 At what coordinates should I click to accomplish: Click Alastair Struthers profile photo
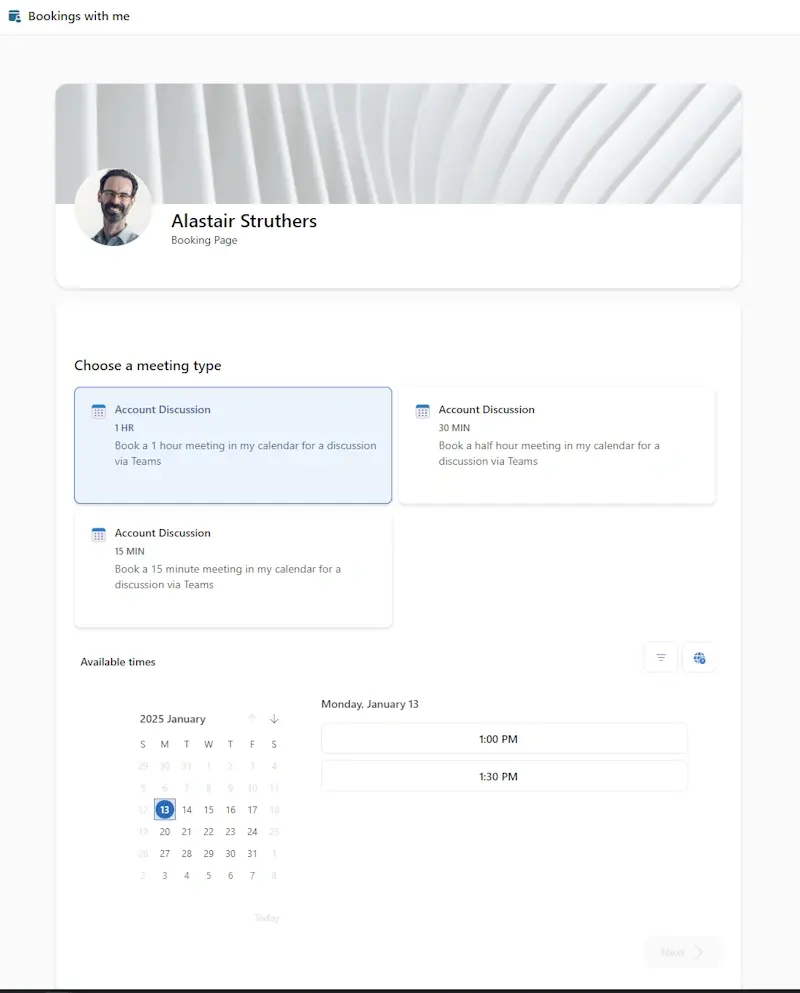(113, 207)
